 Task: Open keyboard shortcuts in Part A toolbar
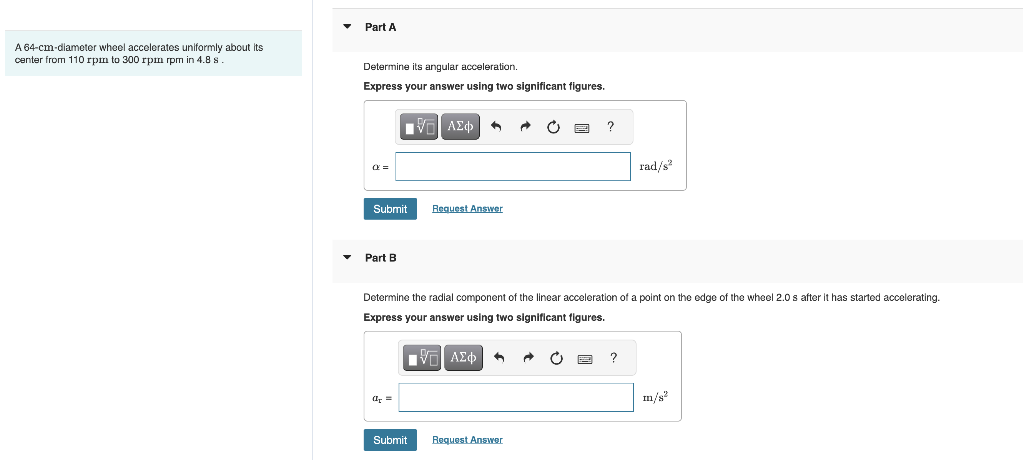click(x=581, y=127)
